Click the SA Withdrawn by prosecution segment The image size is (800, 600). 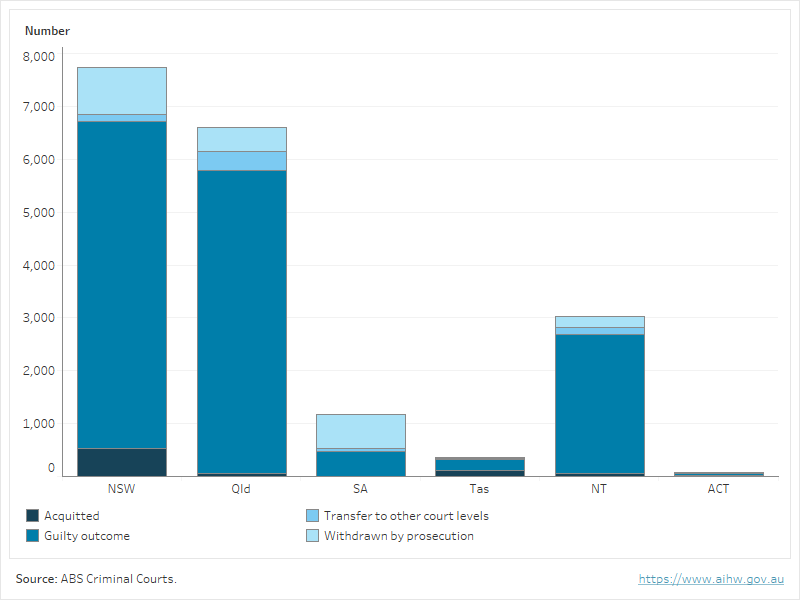tap(361, 431)
